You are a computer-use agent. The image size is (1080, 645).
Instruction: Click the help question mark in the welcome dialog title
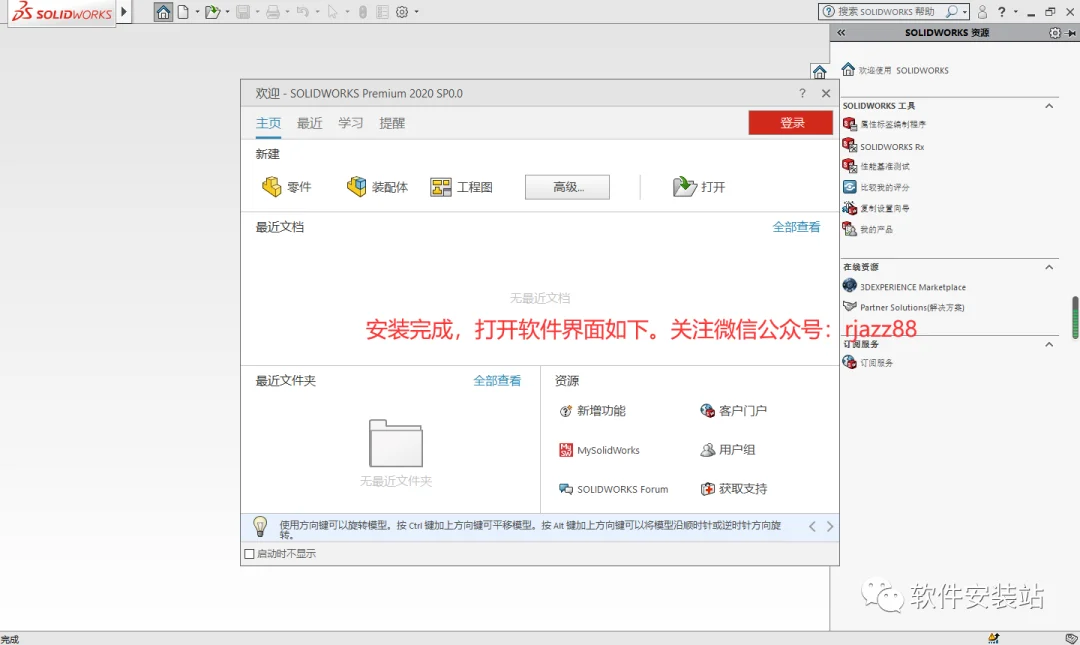(x=802, y=94)
